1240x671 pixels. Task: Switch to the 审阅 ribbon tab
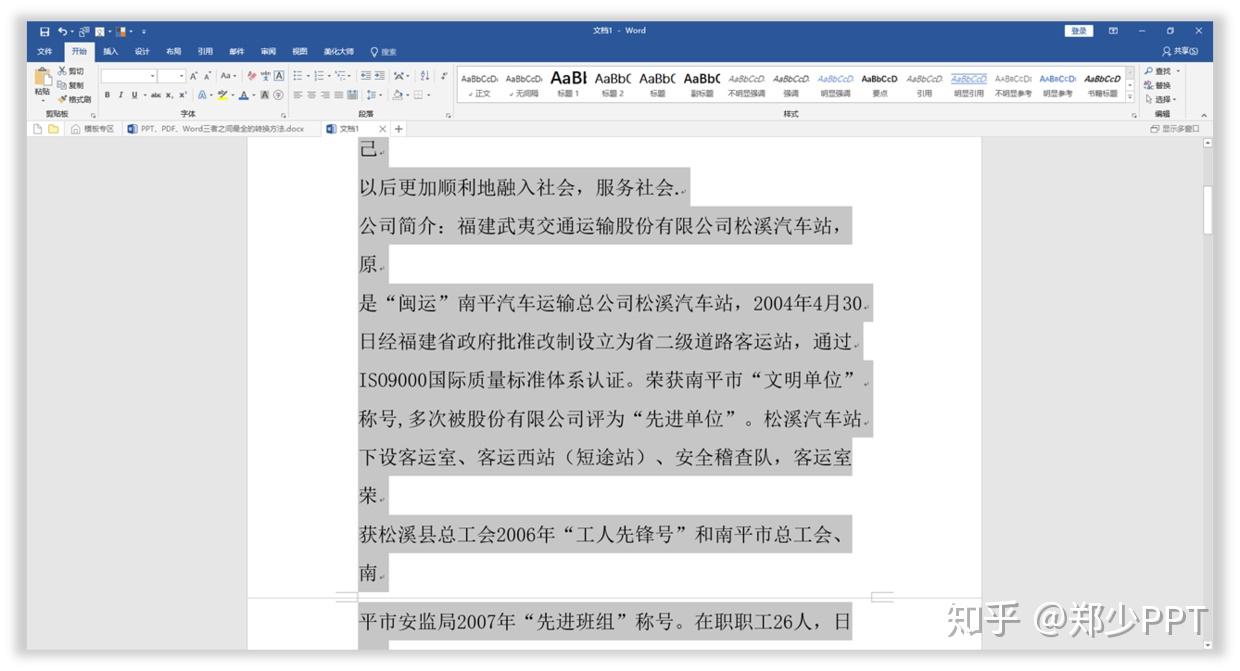coord(268,51)
